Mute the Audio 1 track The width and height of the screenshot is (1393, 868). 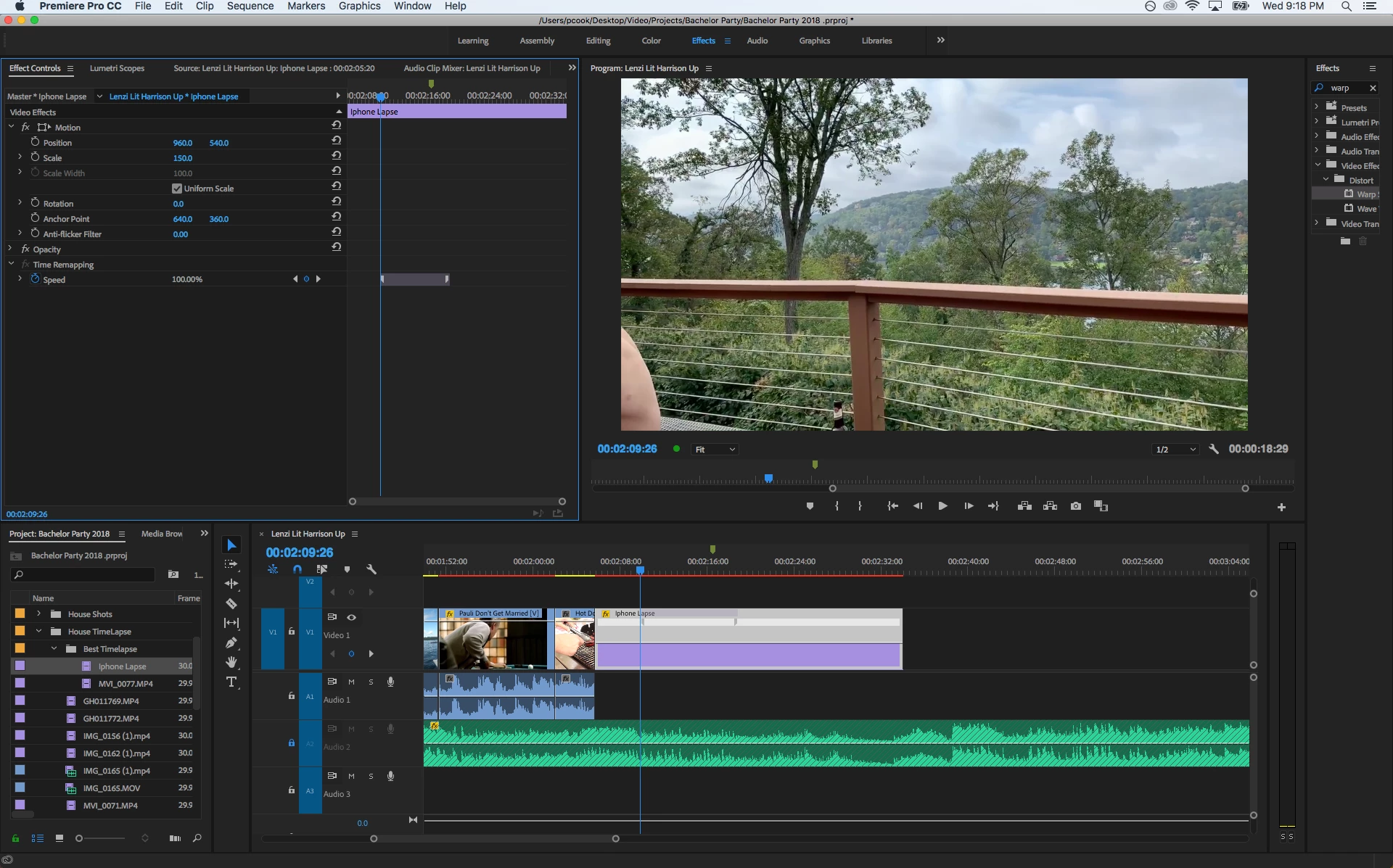coord(351,682)
